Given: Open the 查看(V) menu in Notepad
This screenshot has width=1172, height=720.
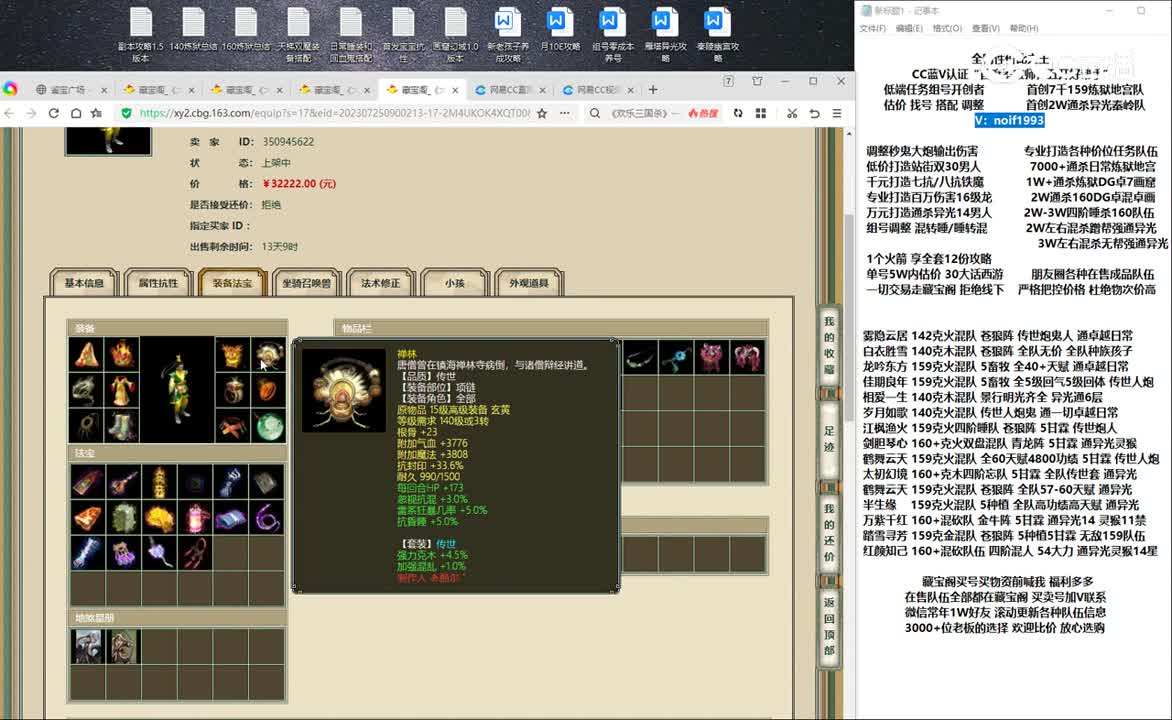Looking at the screenshot, I should [985, 28].
